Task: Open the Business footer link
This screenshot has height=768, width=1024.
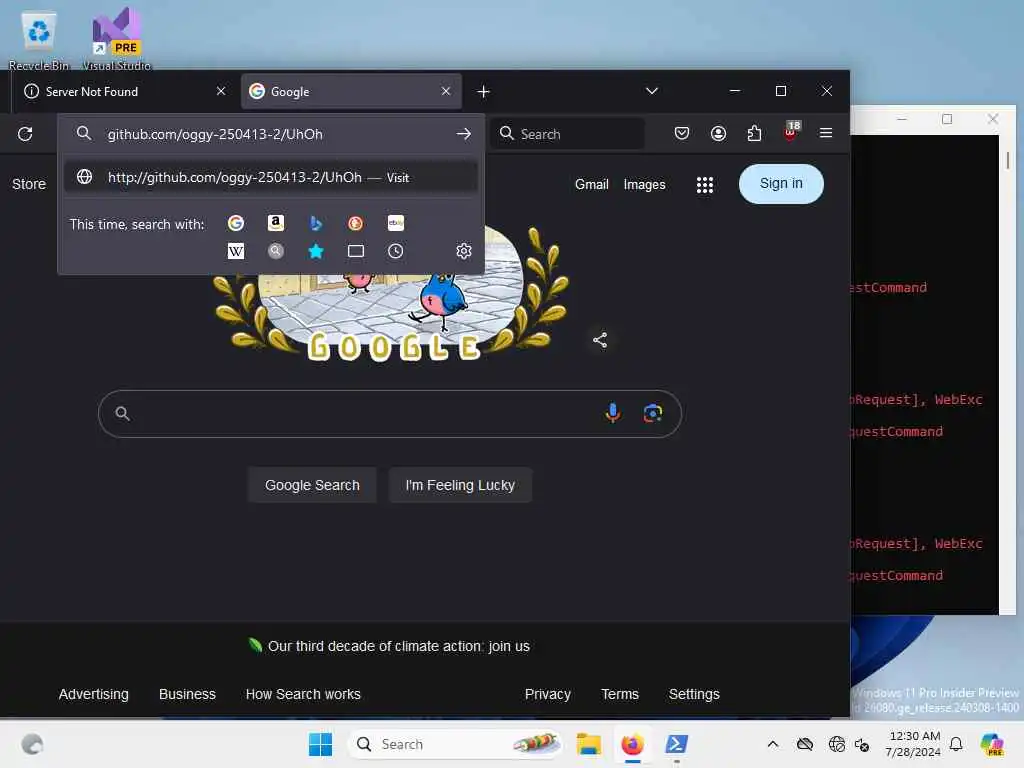Action: (x=187, y=694)
